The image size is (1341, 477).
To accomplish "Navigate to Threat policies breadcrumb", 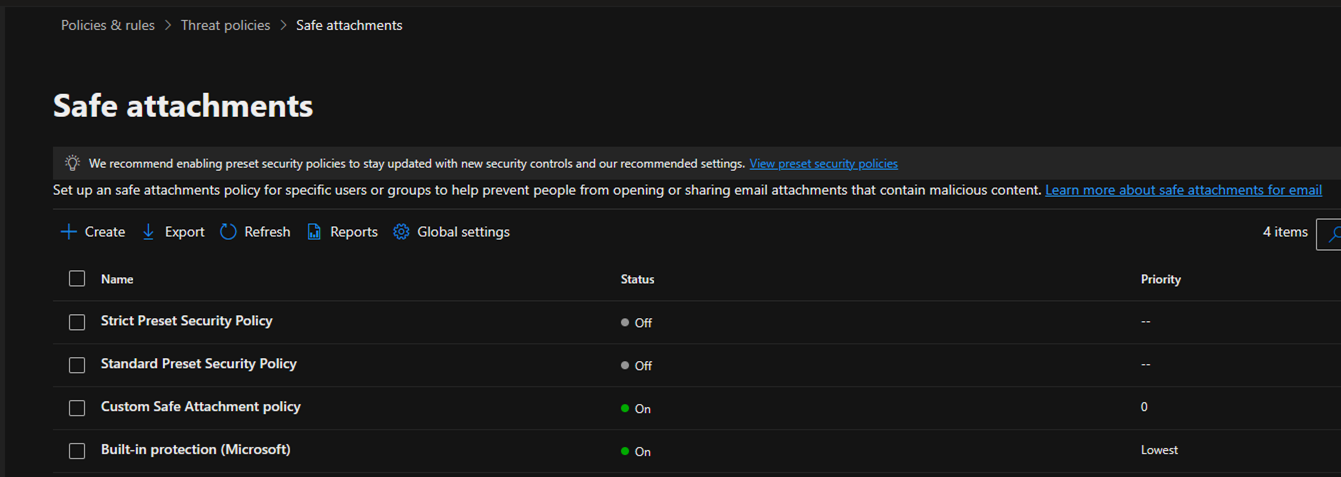I will click(x=225, y=25).
